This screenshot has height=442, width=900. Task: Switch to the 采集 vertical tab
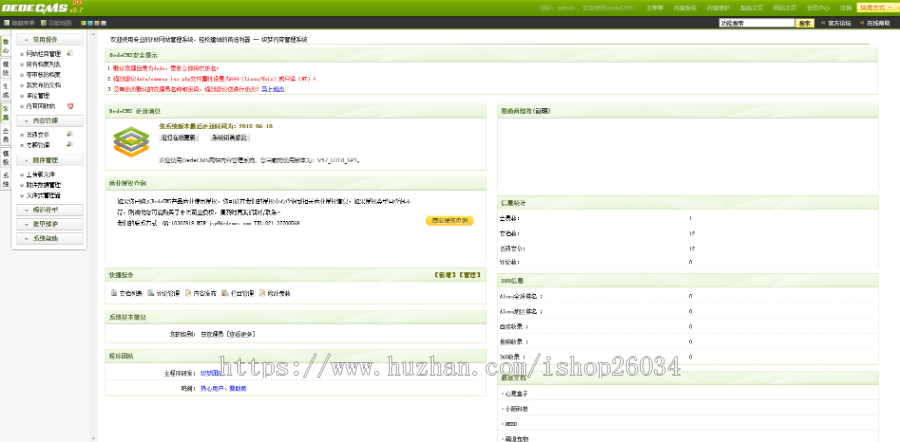pos(5,113)
